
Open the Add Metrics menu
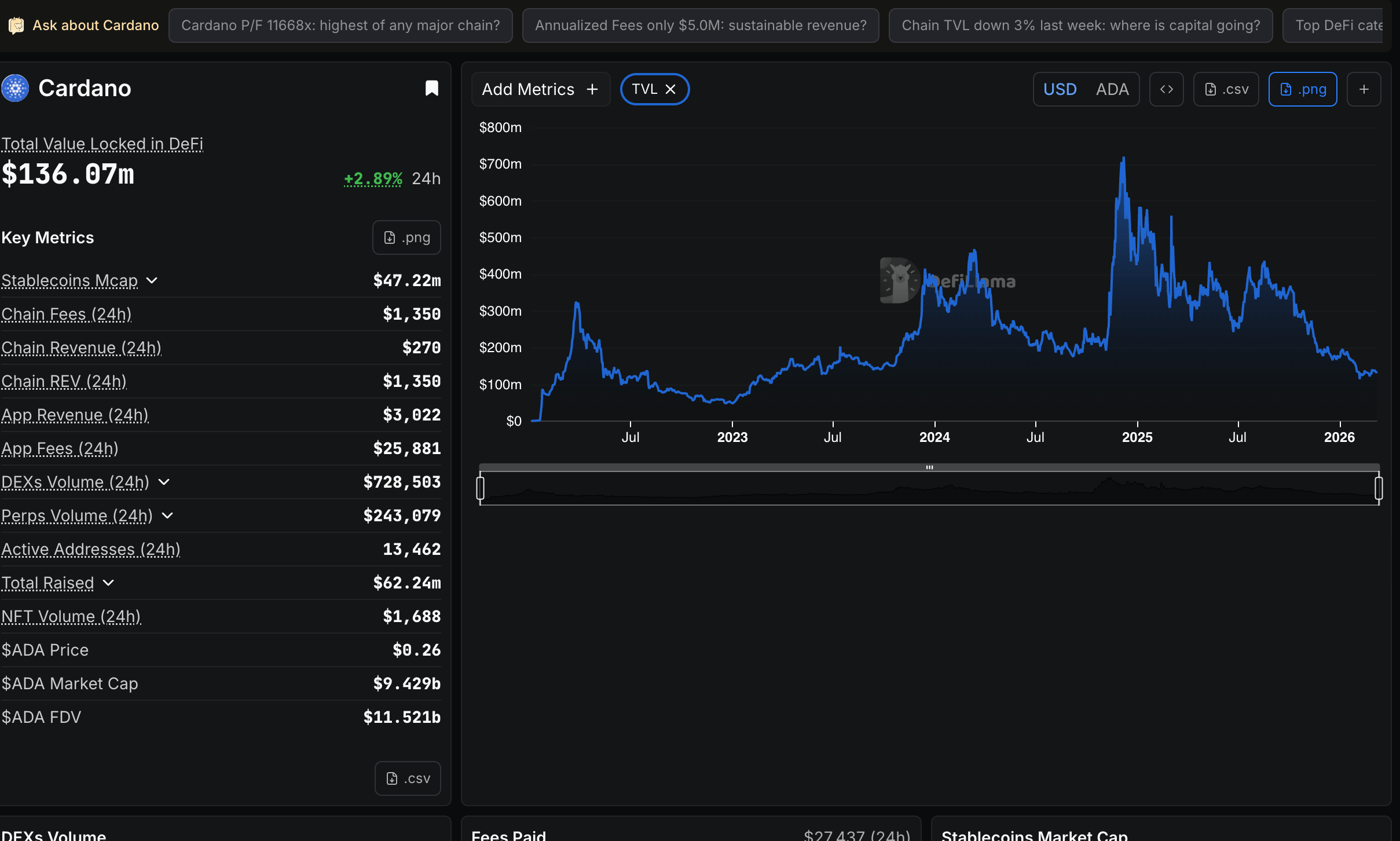[540, 89]
